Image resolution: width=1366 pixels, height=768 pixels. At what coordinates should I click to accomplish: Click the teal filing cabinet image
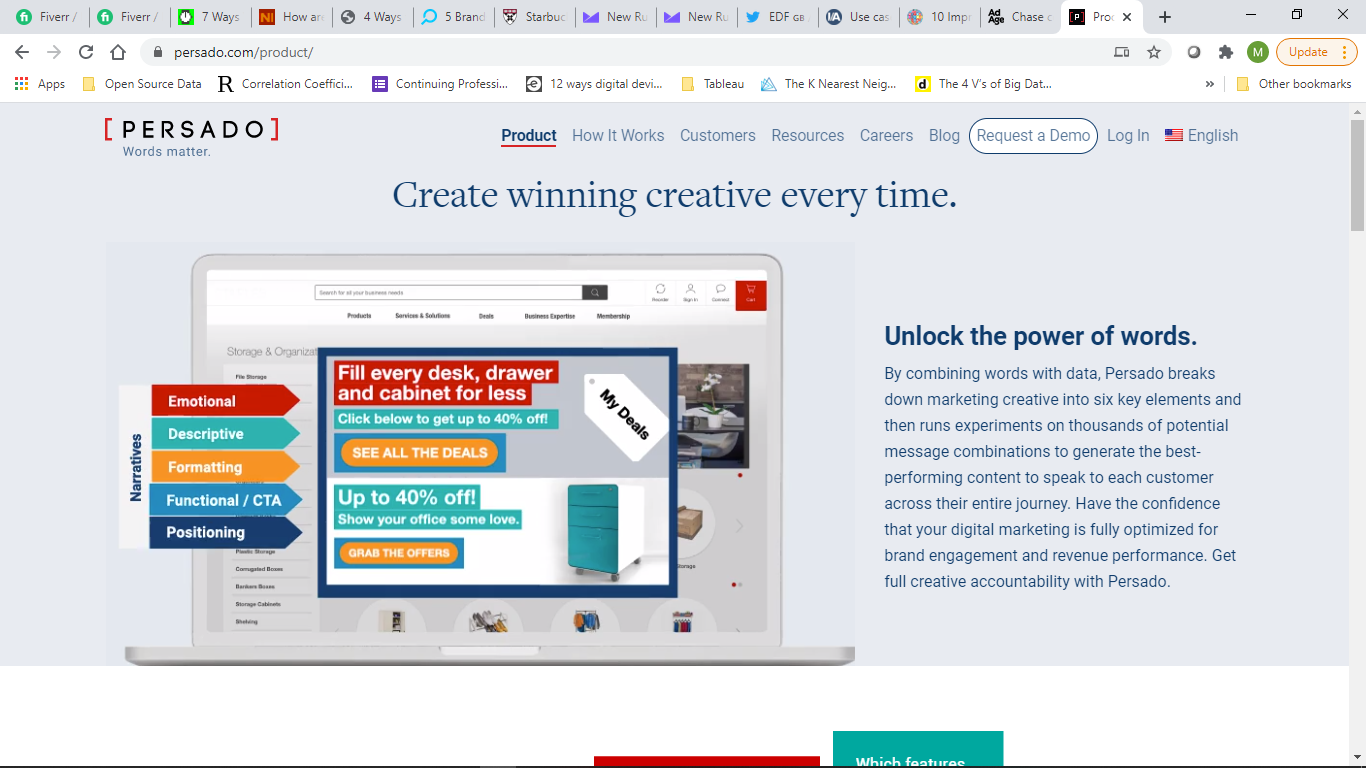[604, 532]
